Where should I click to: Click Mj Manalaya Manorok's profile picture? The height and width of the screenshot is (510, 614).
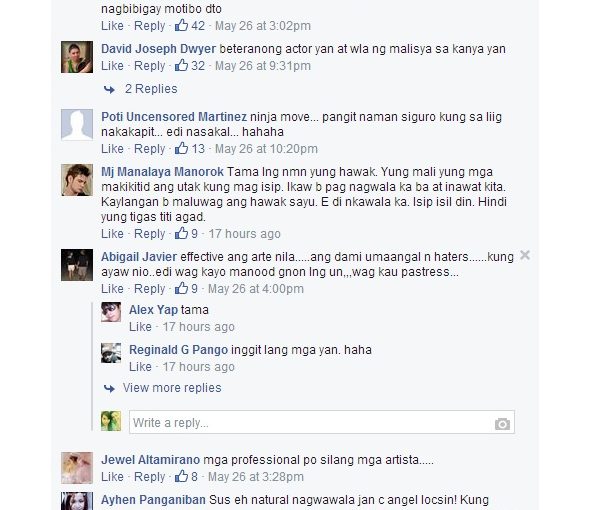(x=77, y=180)
